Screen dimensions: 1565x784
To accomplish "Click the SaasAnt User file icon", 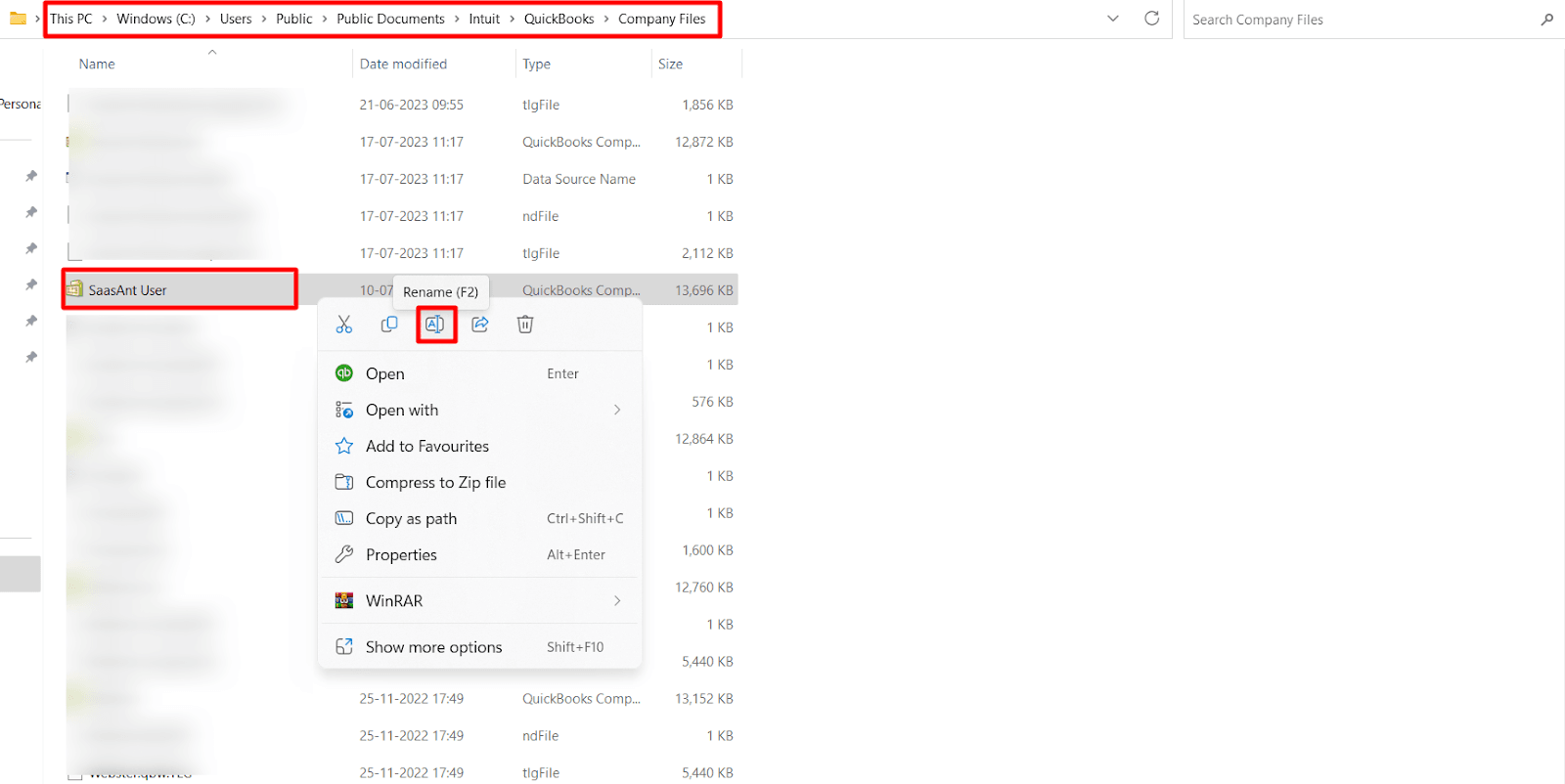I will [x=74, y=289].
